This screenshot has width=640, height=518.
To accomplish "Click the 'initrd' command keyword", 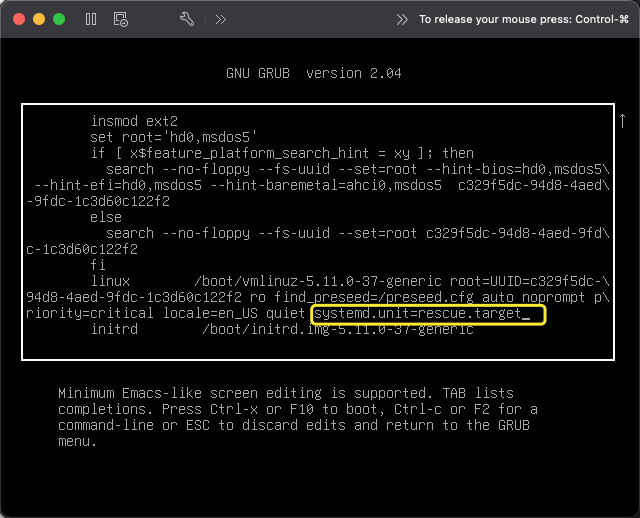I will [114, 329].
